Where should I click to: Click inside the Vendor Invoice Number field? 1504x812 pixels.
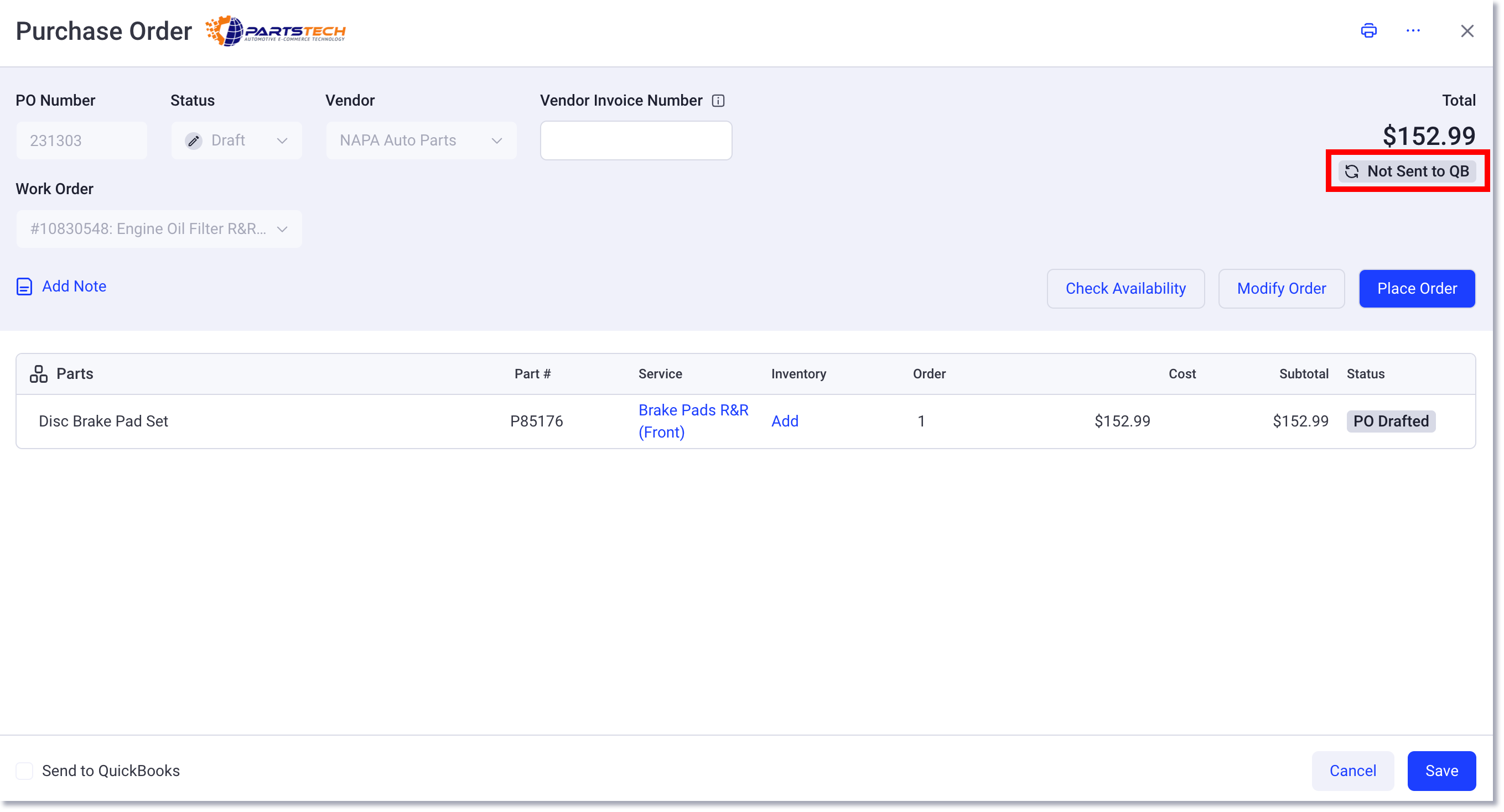pos(635,140)
